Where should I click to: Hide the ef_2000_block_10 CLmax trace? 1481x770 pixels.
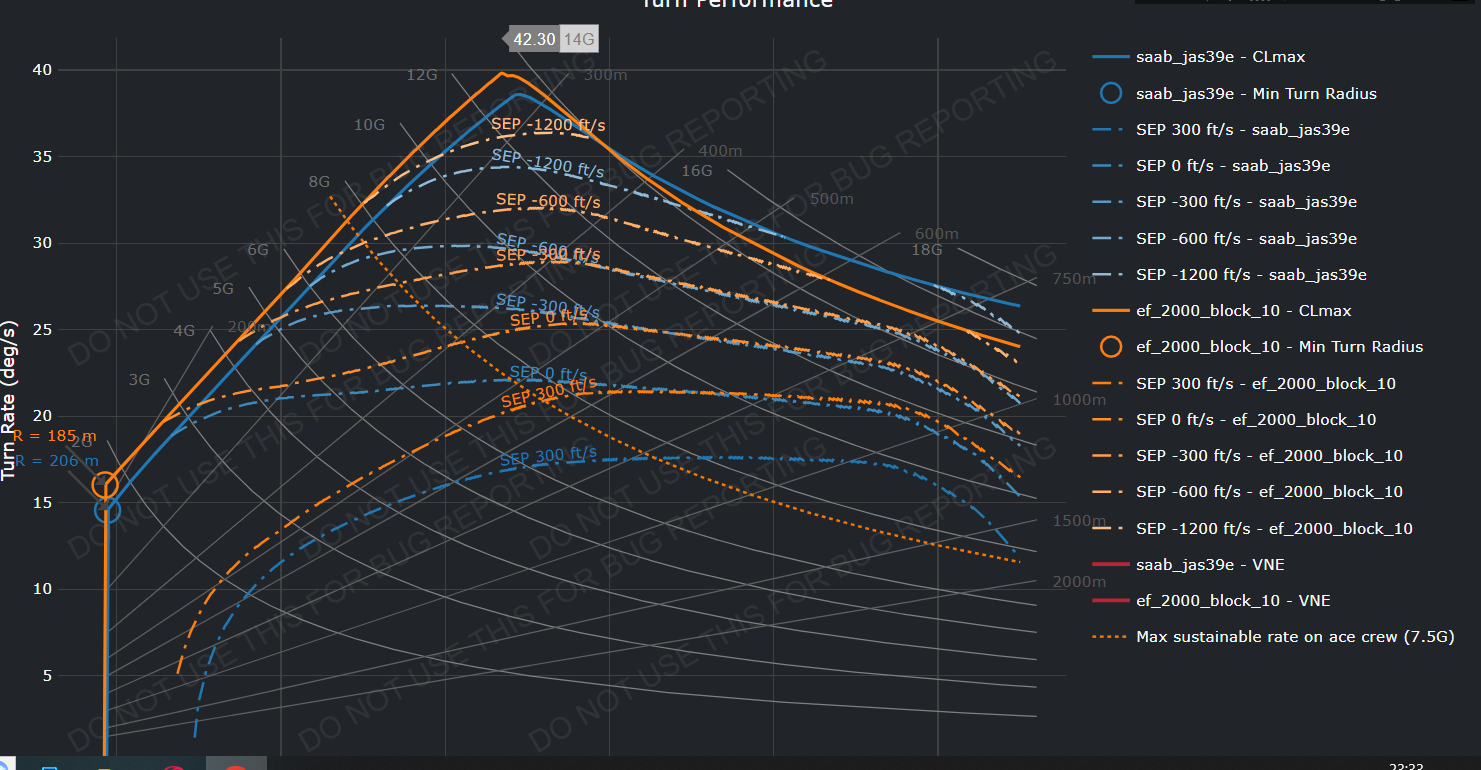point(1243,311)
